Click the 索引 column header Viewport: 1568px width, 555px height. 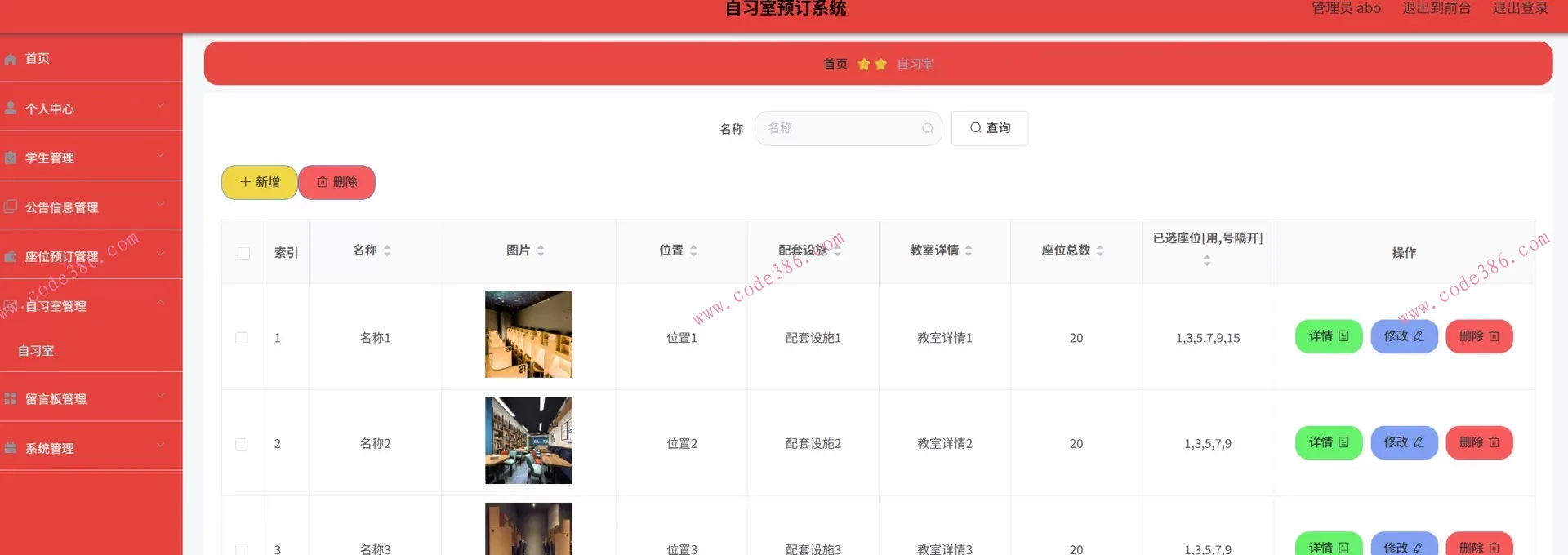287,253
